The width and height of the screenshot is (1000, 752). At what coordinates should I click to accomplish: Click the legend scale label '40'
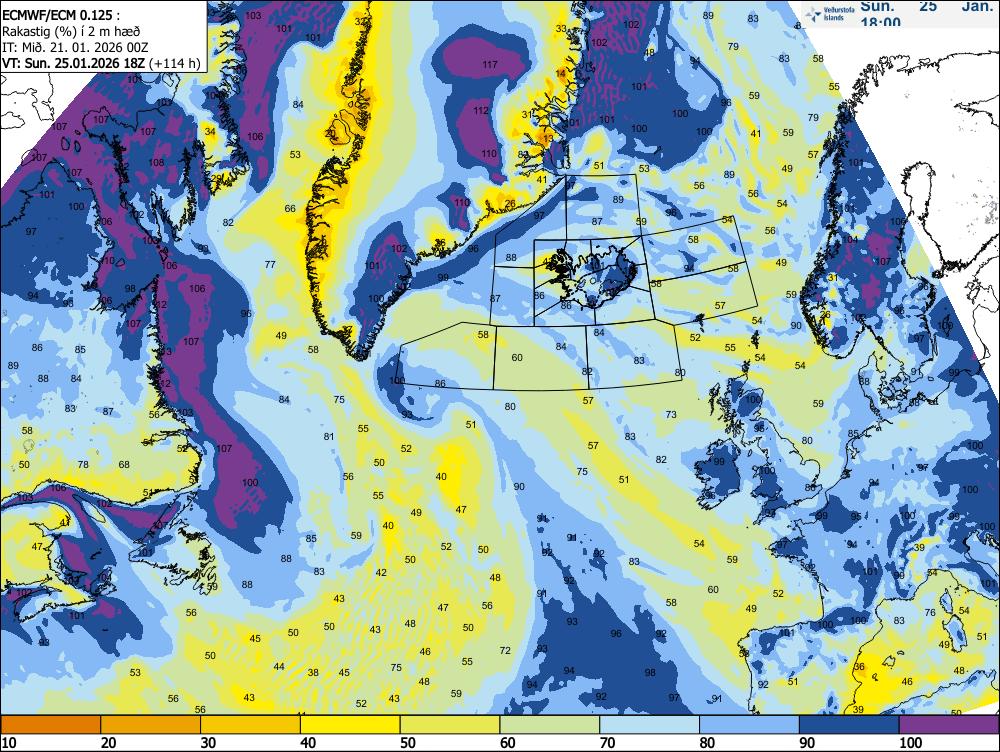308,742
